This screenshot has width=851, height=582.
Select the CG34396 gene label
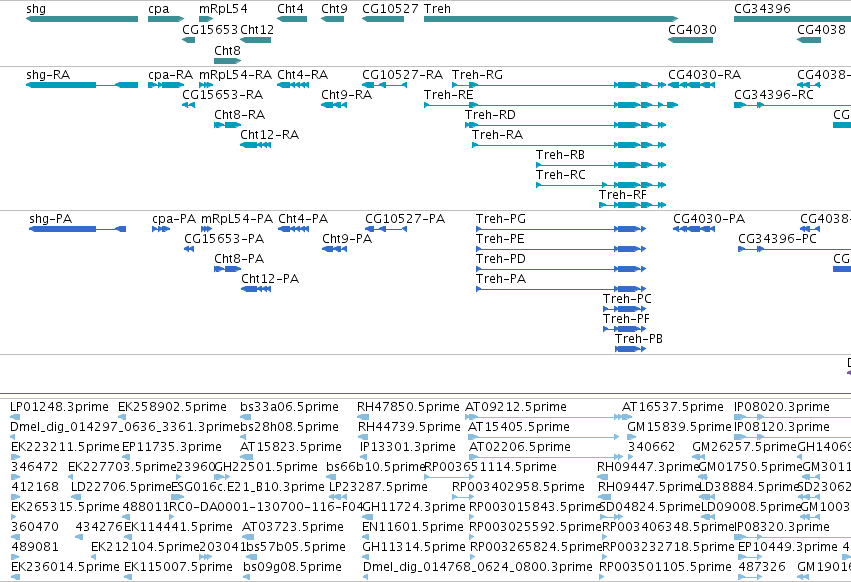coord(762,9)
